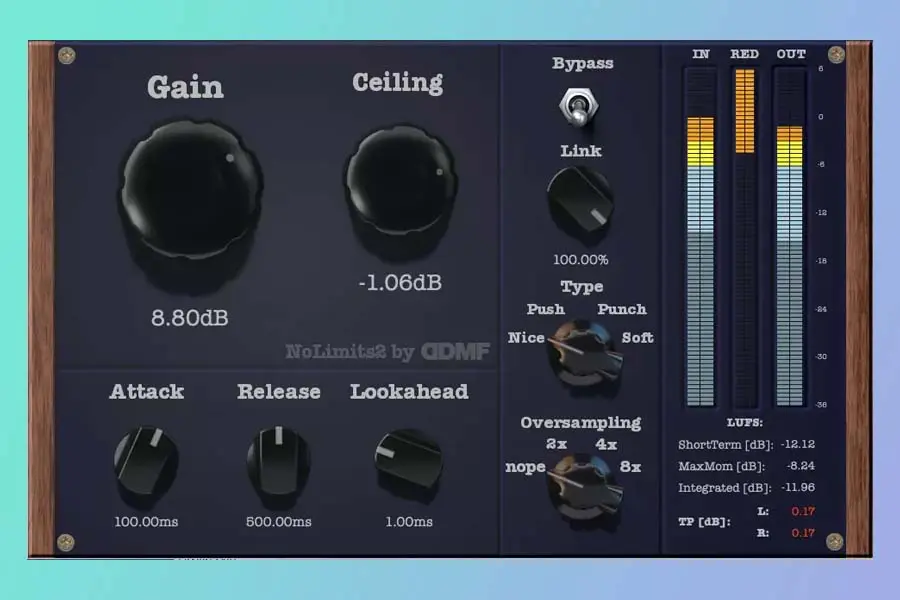Viewport: 900px width, 600px height.
Task: Click the OUT meter heading
Action: point(791,54)
